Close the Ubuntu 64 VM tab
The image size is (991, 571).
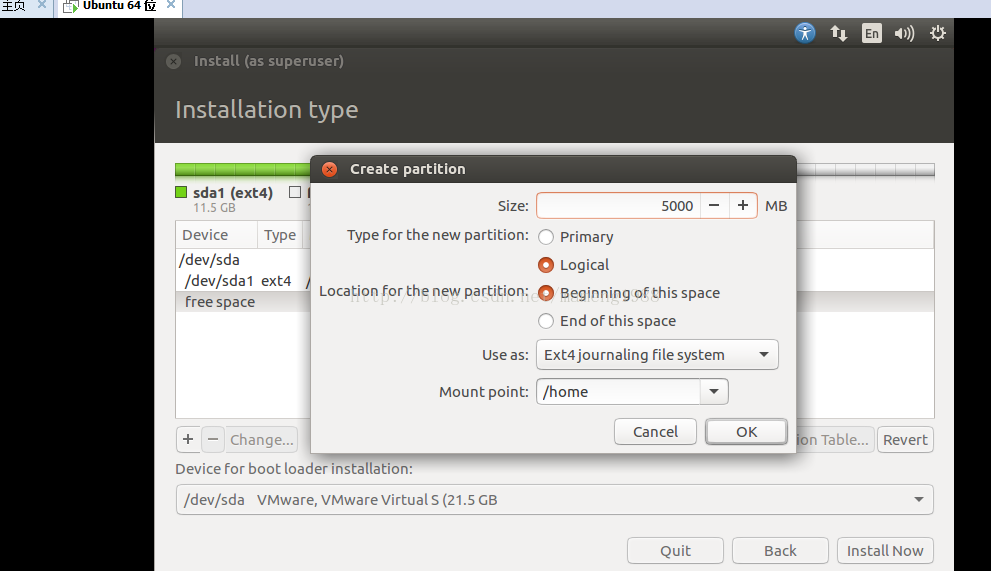171,5
